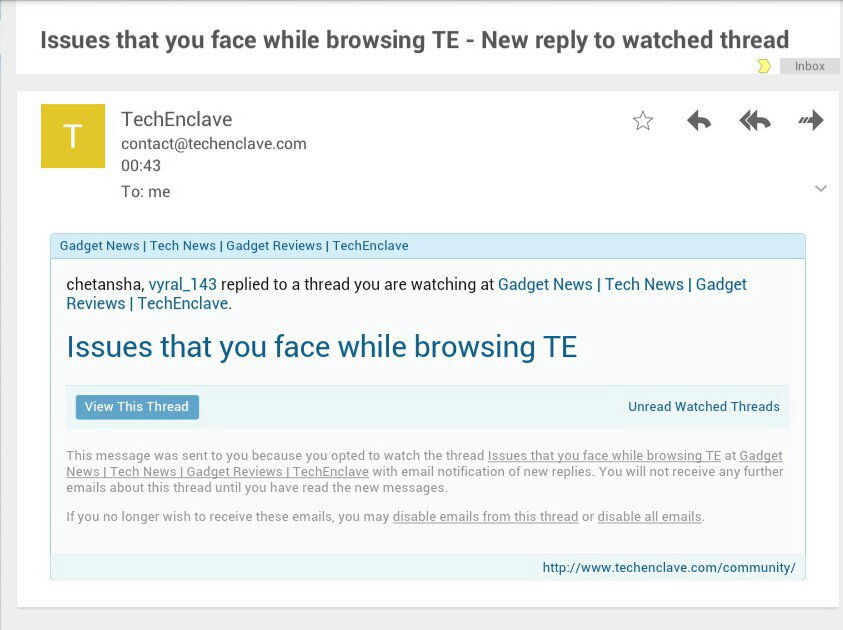The image size is (843, 630).
Task: Open the yellow T sender avatar
Action: pos(73,136)
